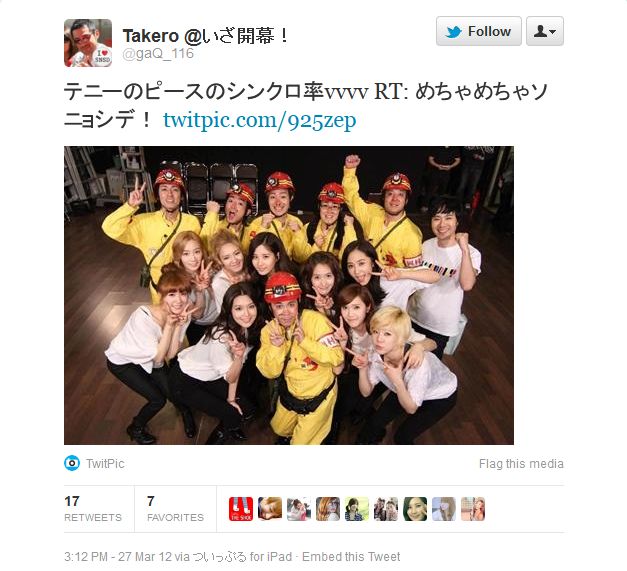627x571 pixels.
Task: Open the seventh retweeter avatar with dark green background
Action: (415, 509)
